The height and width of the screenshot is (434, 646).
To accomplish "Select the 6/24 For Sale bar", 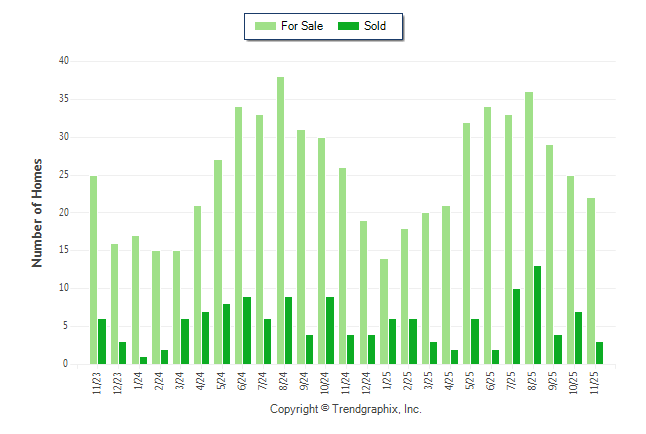I will pyautogui.click(x=239, y=235).
